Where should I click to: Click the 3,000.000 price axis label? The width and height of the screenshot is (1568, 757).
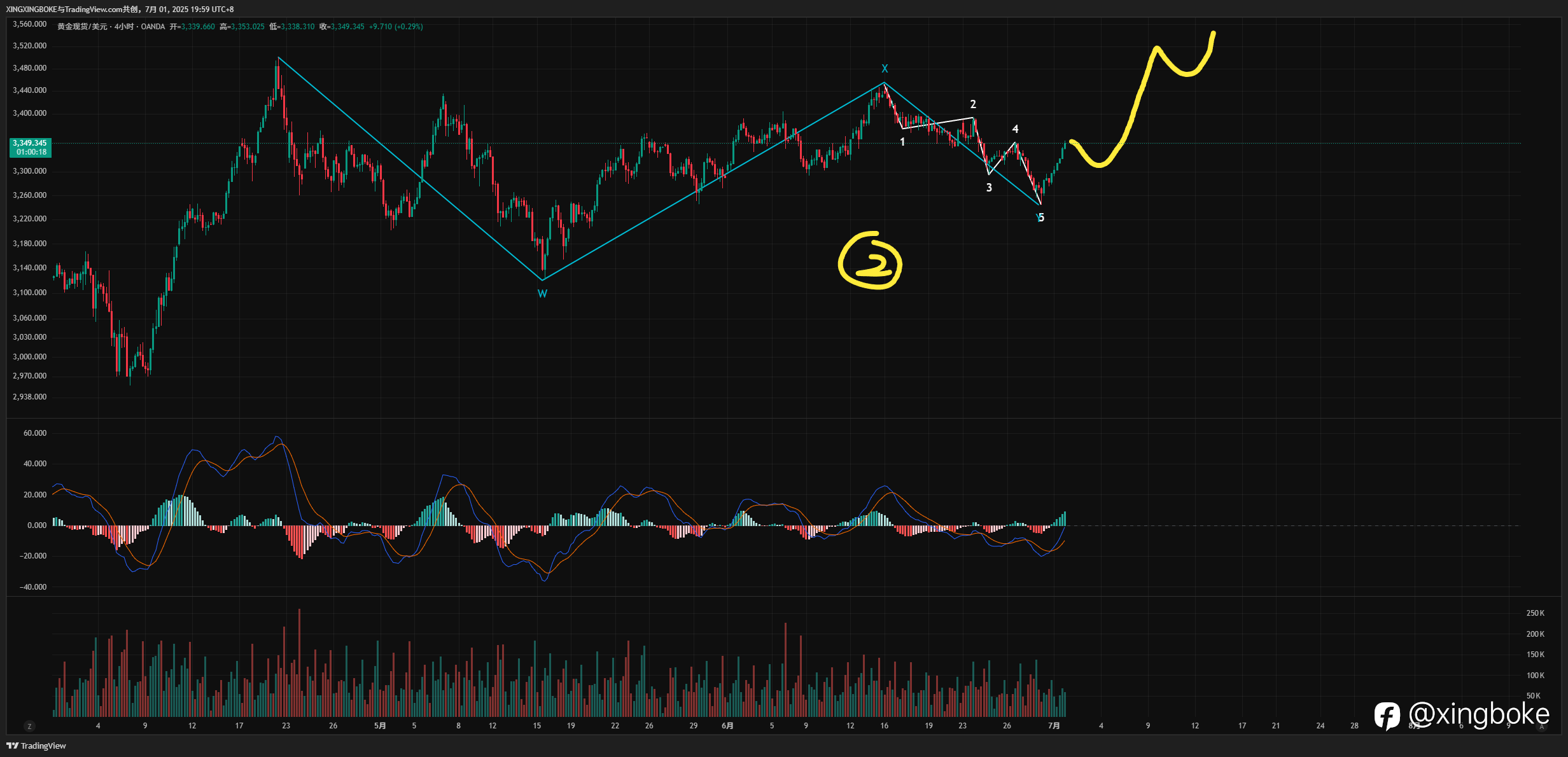tap(30, 357)
